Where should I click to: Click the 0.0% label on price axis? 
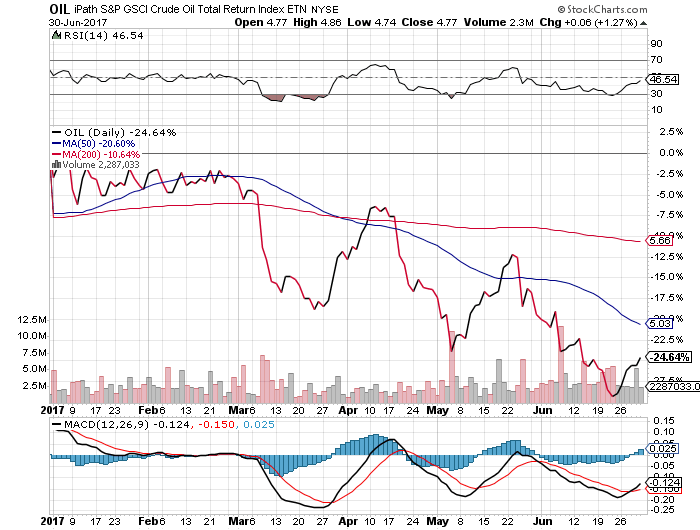671,153
